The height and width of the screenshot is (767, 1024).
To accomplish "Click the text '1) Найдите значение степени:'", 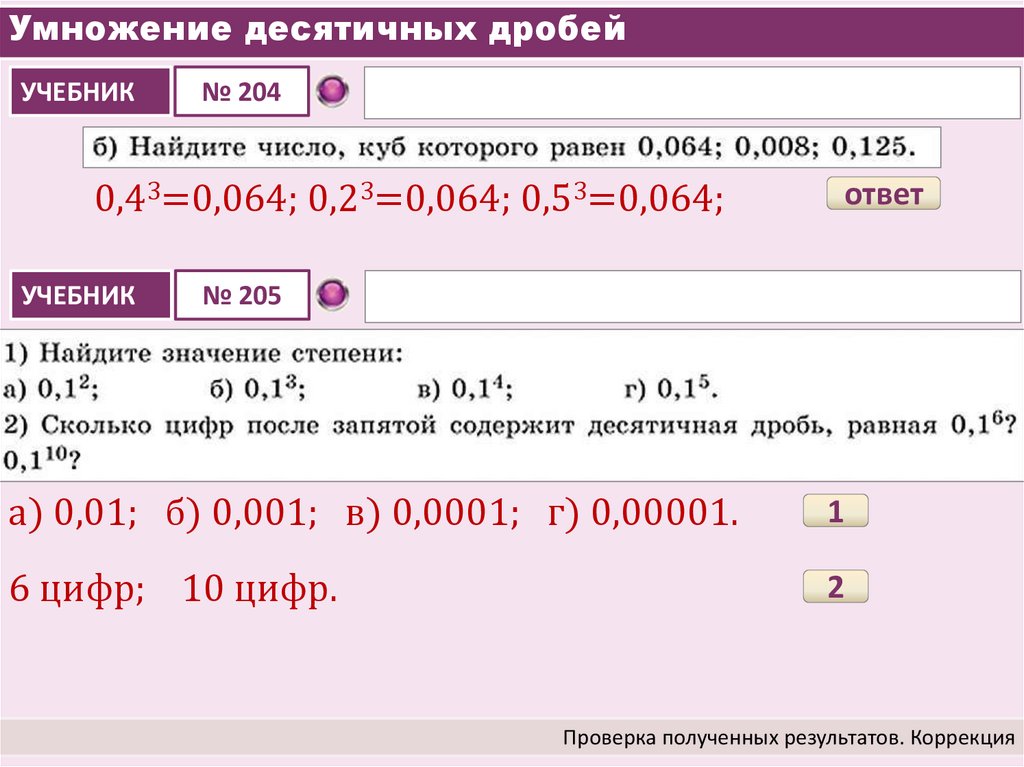I will pyautogui.click(x=203, y=353).
